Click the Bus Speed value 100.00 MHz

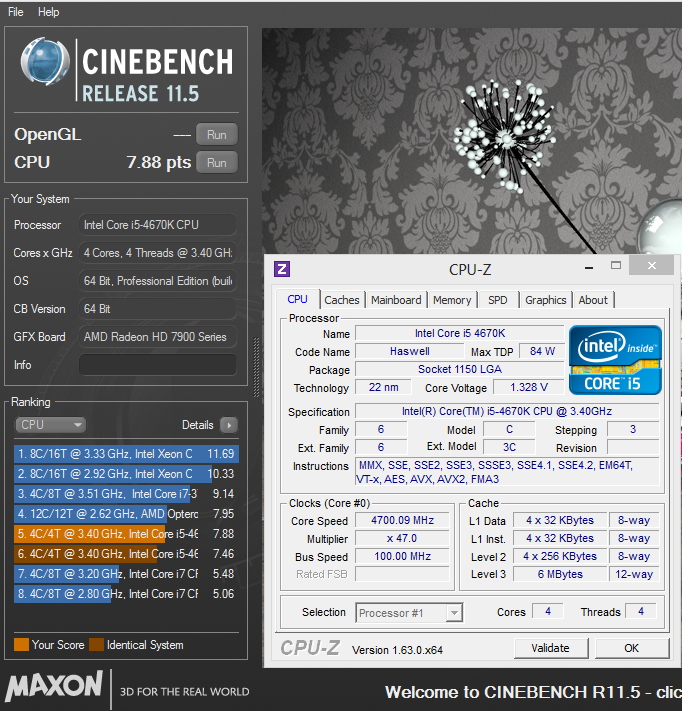(x=403, y=556)
